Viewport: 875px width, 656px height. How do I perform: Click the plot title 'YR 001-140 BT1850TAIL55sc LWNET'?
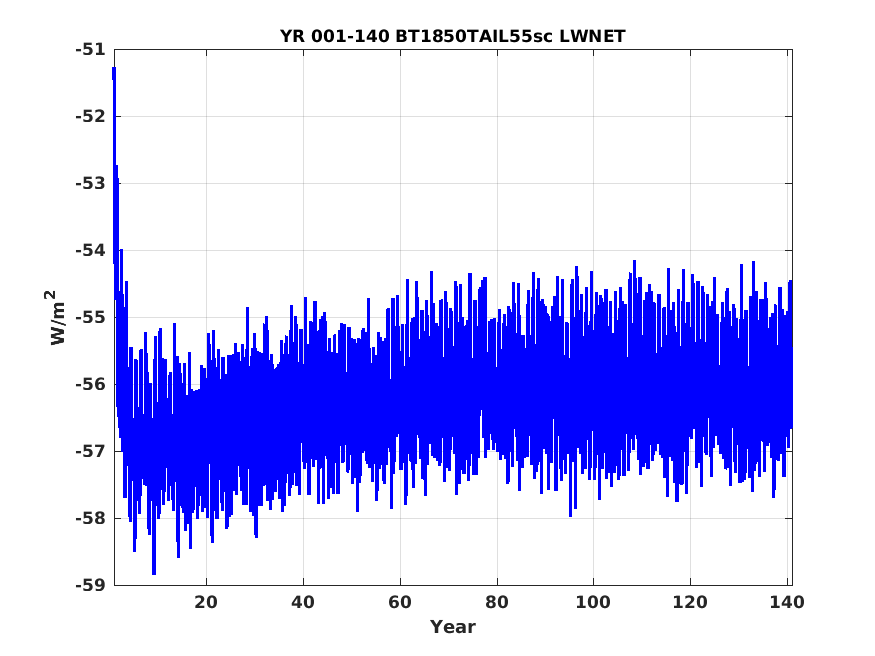pos(453,36)
